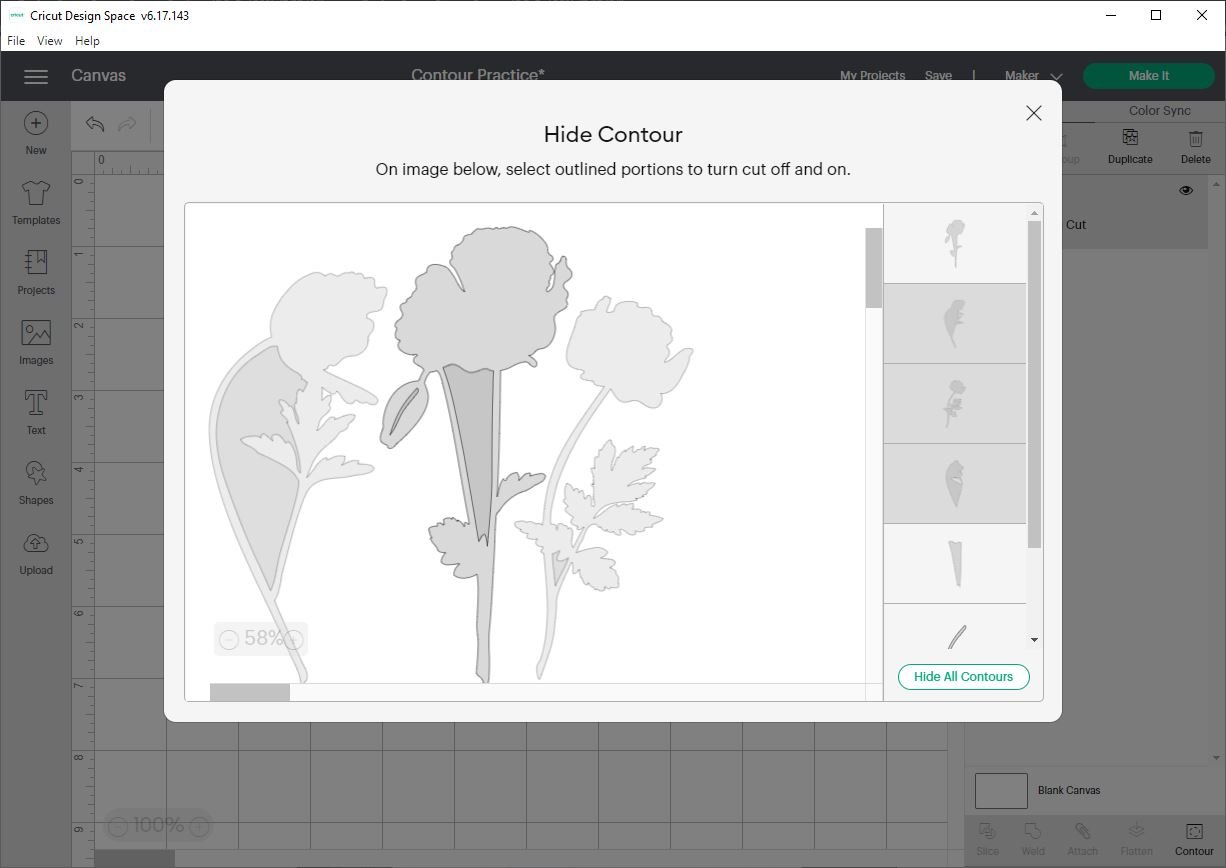
Task: Click the Make It button
Action: [1148, 75]
